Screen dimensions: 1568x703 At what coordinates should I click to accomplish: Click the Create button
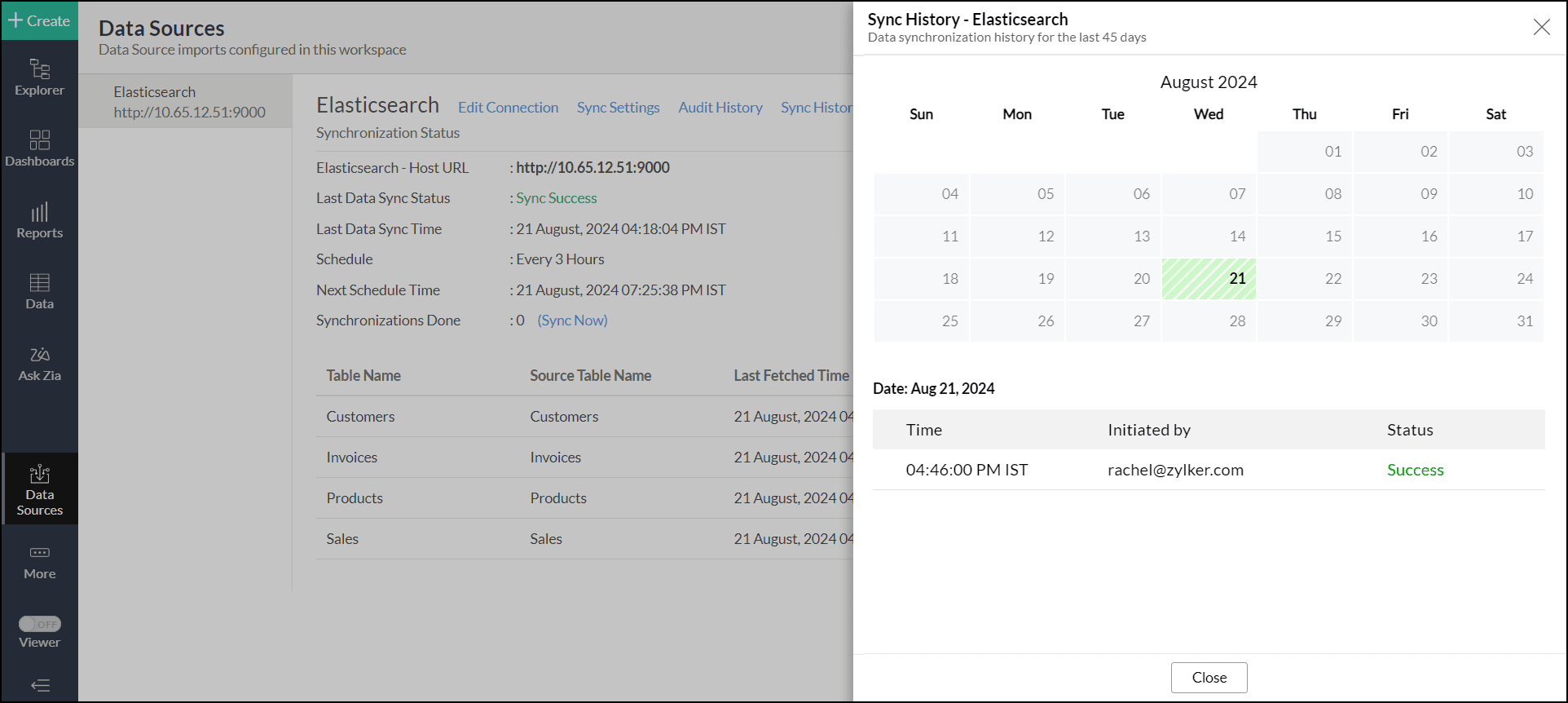click(39, 20)
